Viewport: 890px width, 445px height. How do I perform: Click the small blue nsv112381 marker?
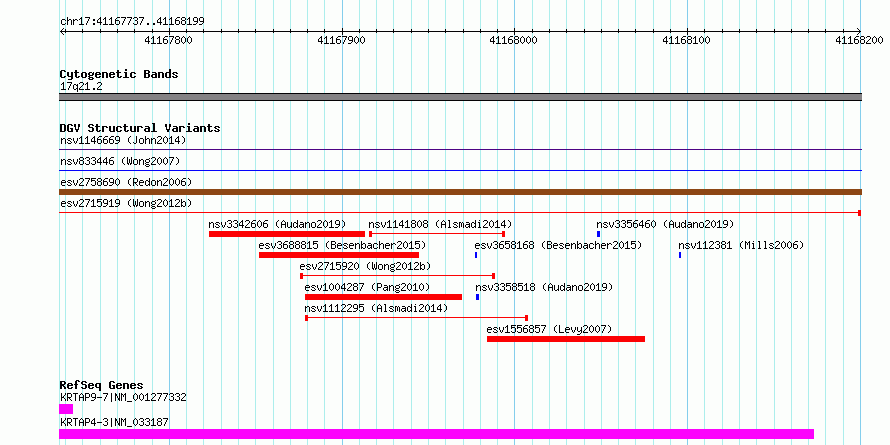[679, 255]
